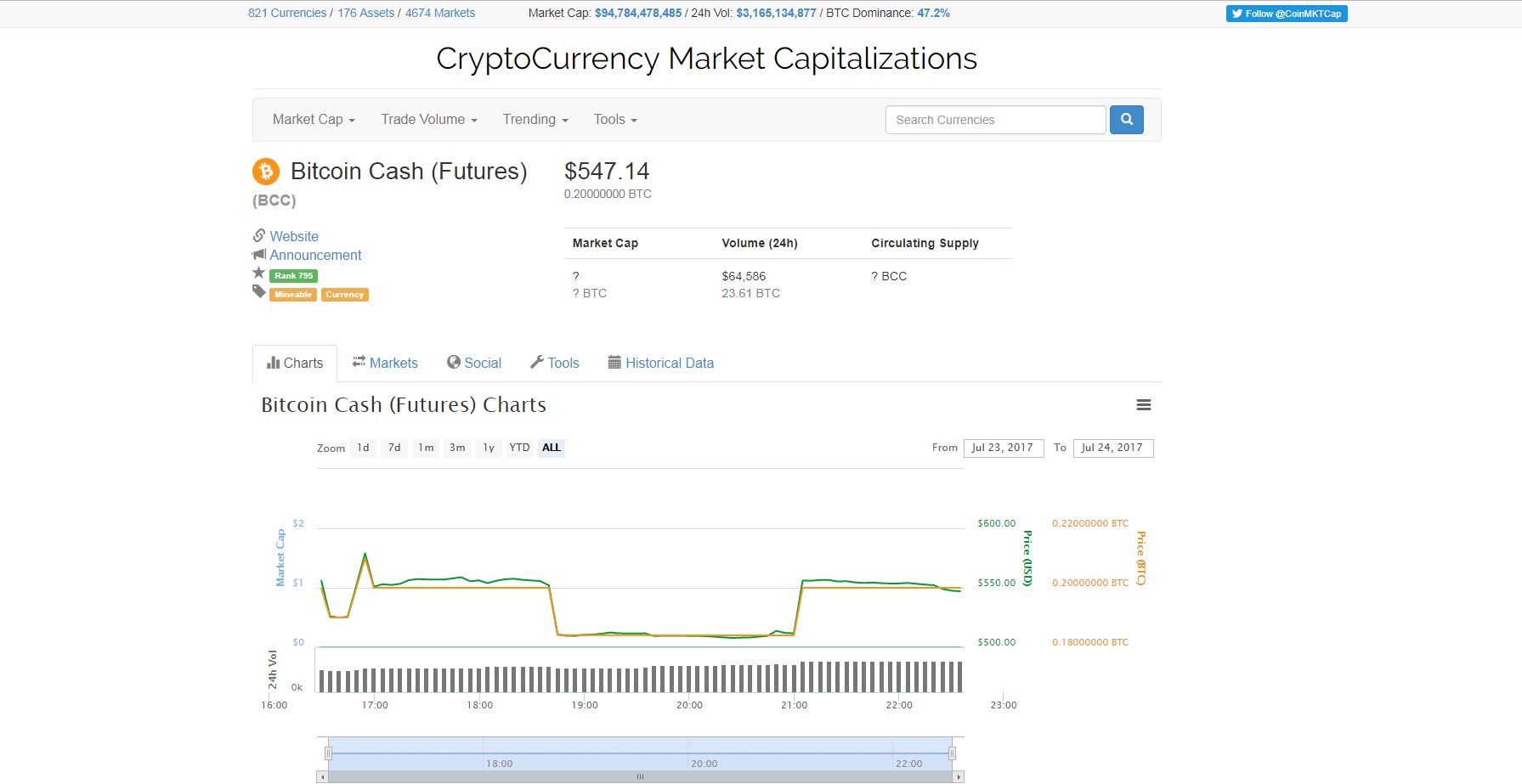Click the To date field Jul 24, 2017
1522x784 pixels.
(x=1113, y=448)
